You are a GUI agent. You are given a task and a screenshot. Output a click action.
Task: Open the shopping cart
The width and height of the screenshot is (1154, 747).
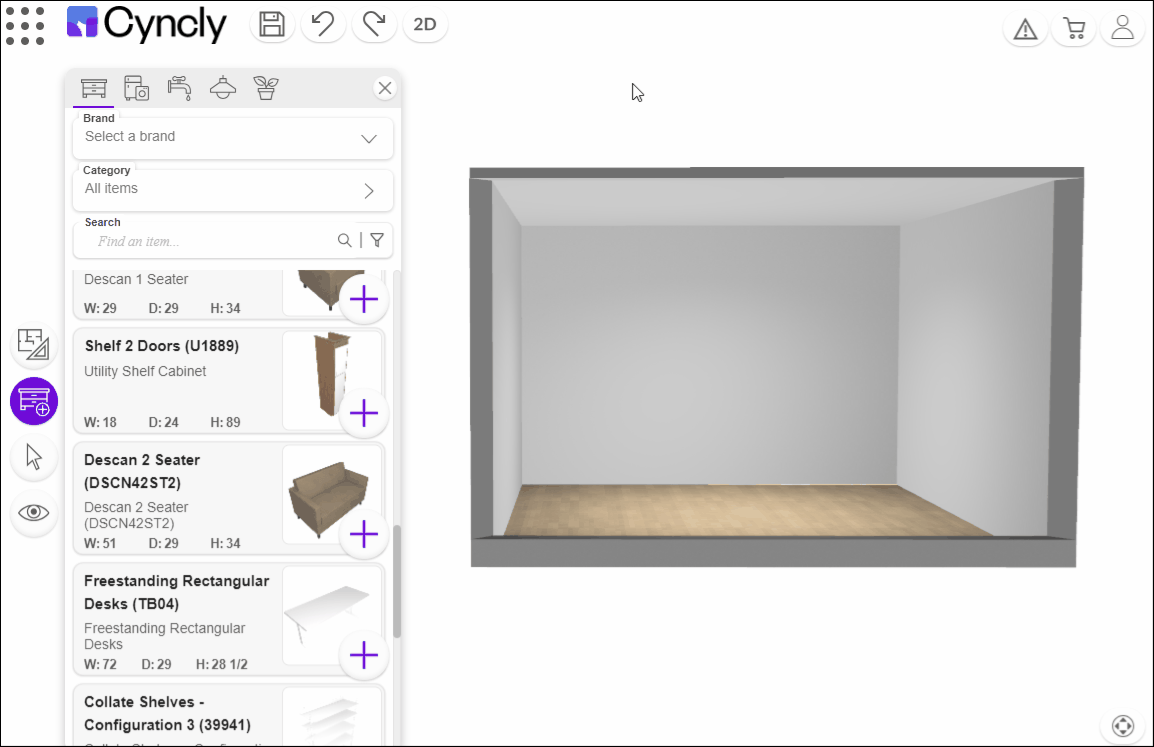(x=1075, y=29)
